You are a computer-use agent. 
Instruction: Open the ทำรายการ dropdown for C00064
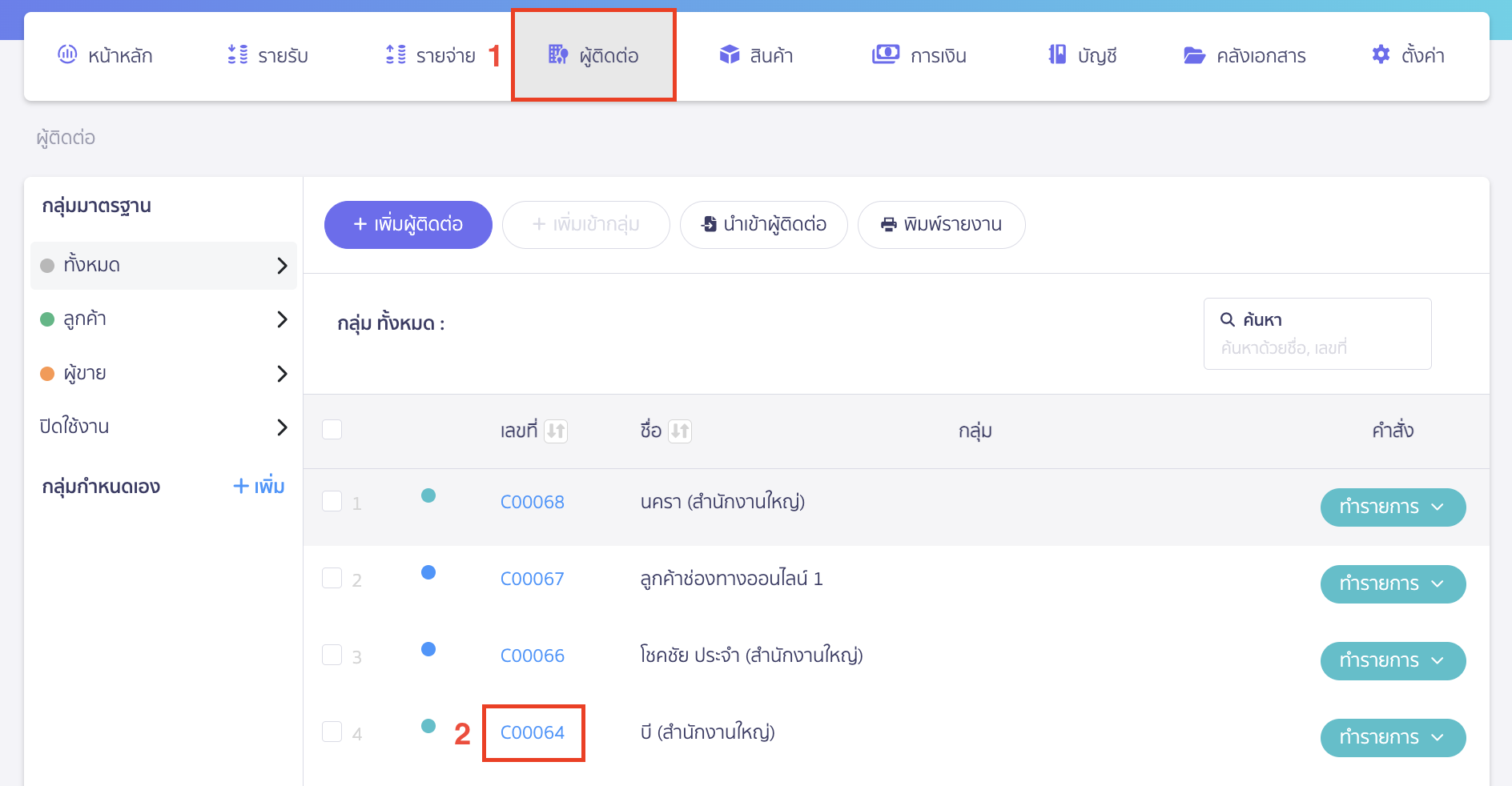1393,737
